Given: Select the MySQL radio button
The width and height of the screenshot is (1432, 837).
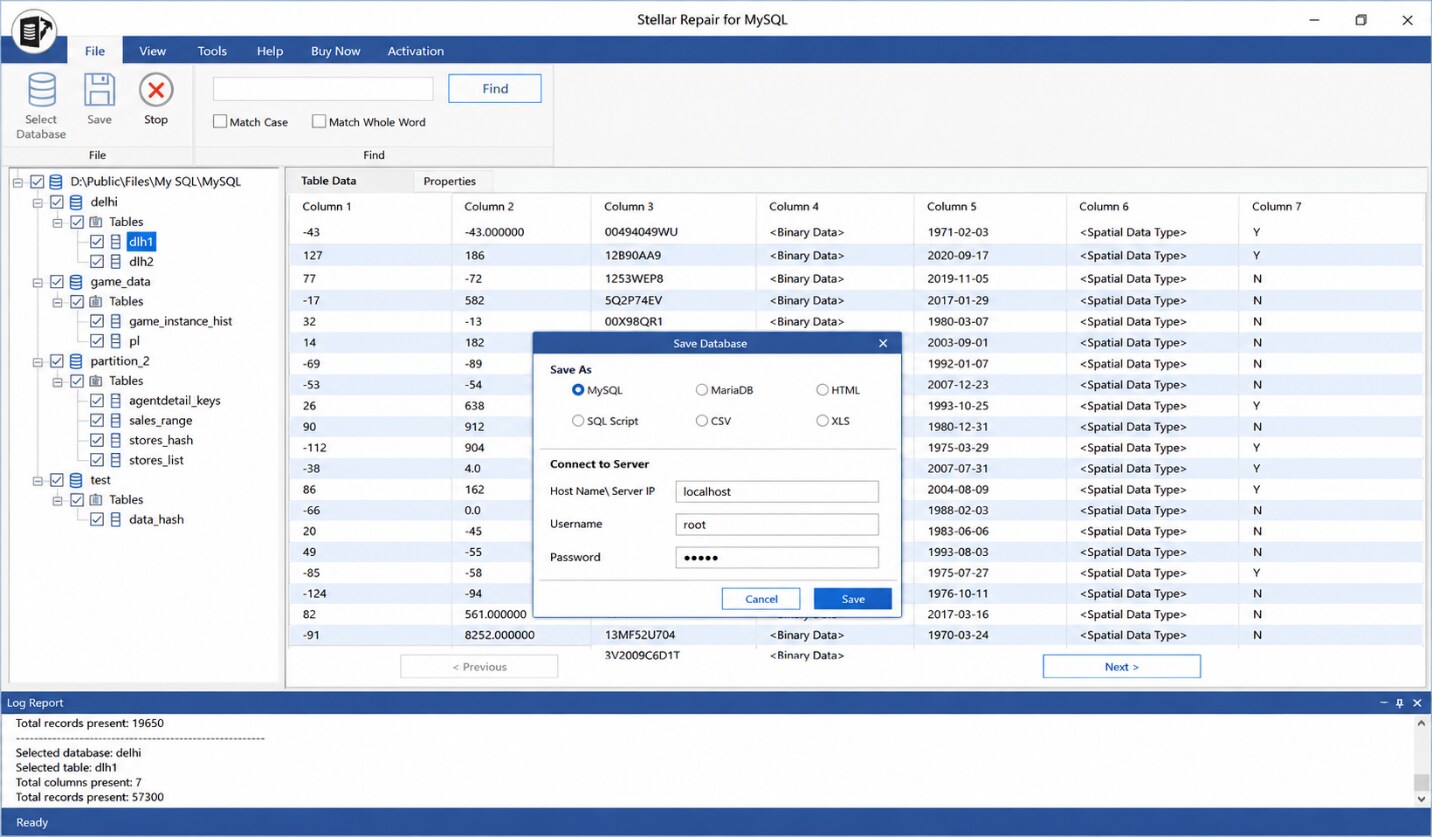Looking at the screenshot, I should pyautogui.click(x=578, y=390).
